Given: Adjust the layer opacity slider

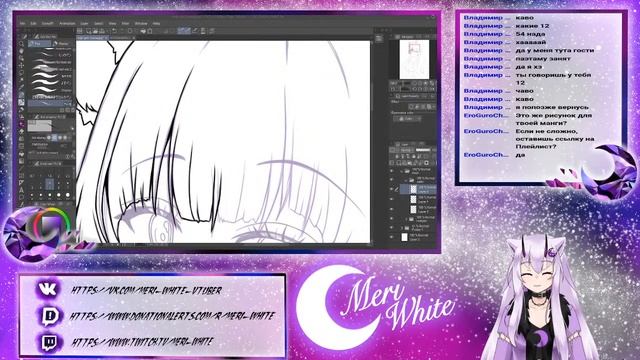Looking at the screenshot, I should (423, 150).
